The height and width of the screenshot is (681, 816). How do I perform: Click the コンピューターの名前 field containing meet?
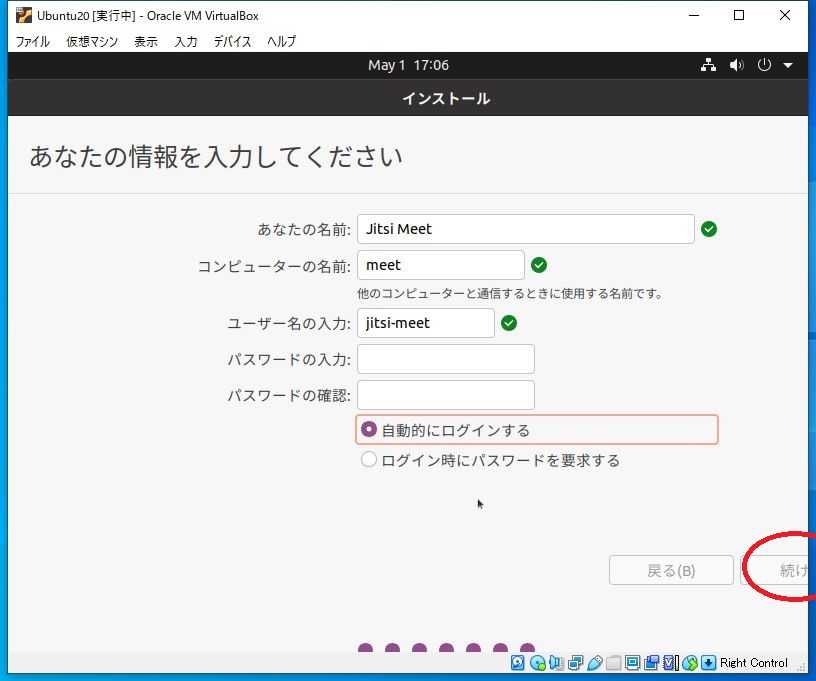pos(441,265)
